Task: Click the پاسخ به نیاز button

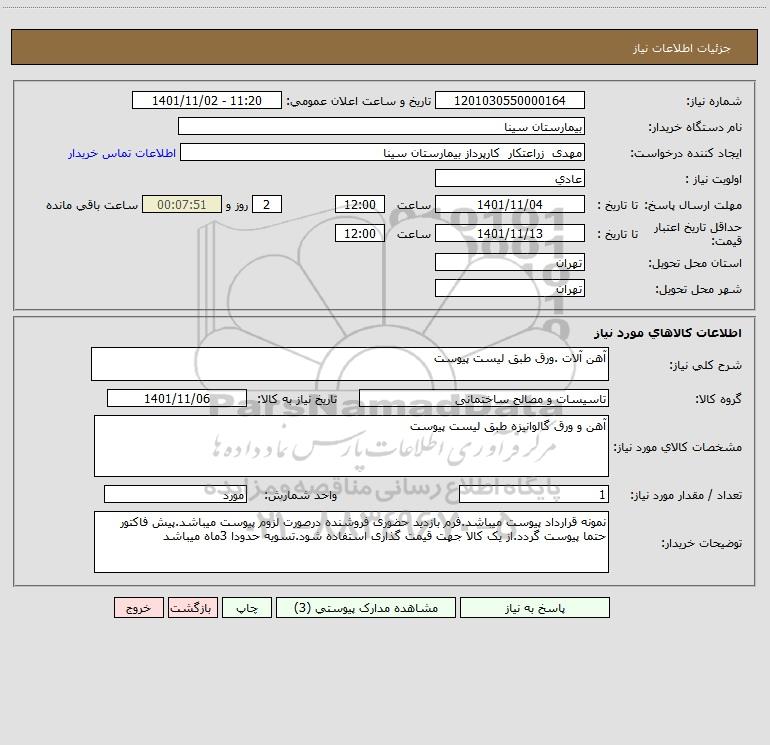Action: coord(534,607)
